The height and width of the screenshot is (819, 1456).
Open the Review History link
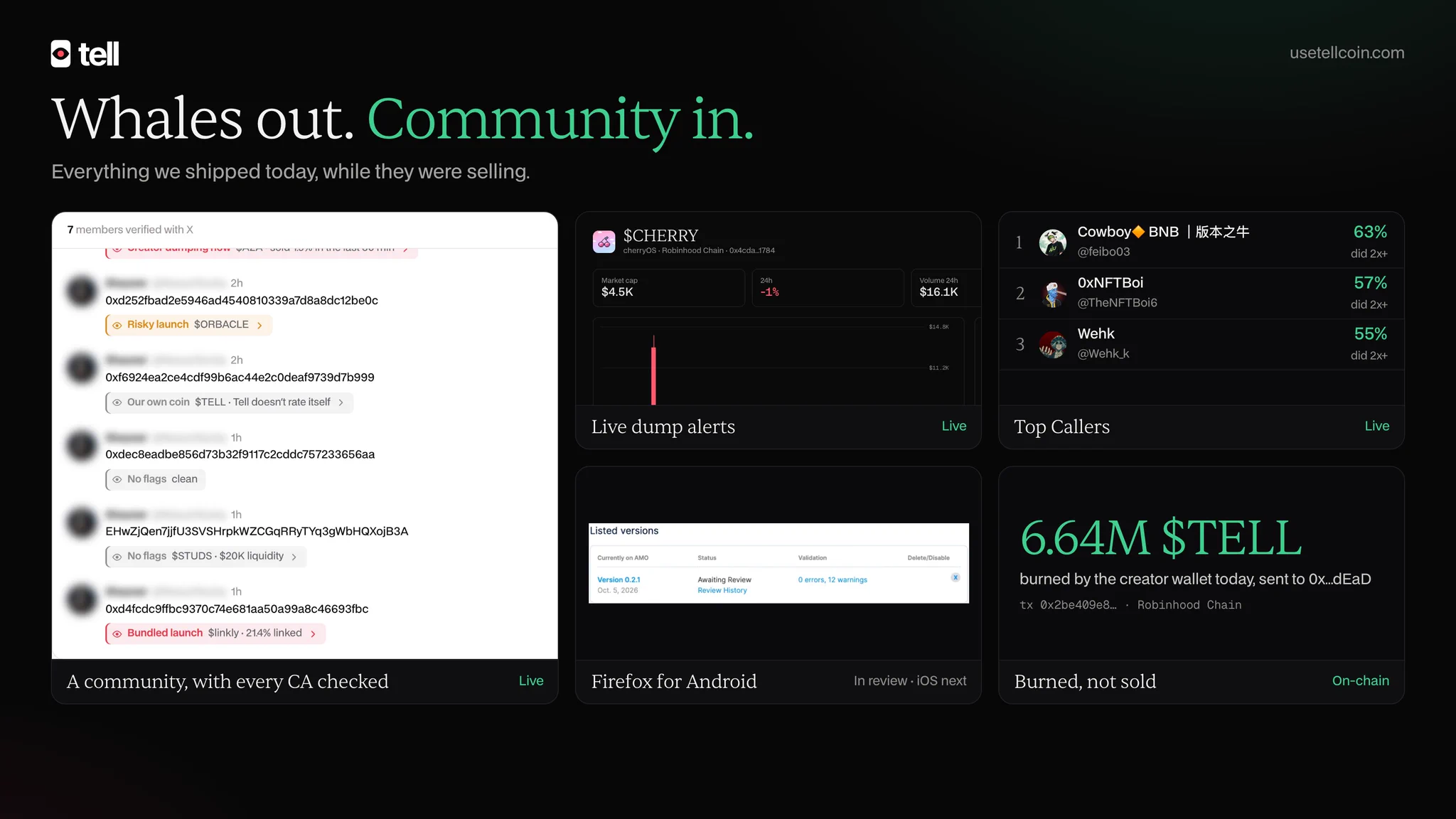point(722,591)
